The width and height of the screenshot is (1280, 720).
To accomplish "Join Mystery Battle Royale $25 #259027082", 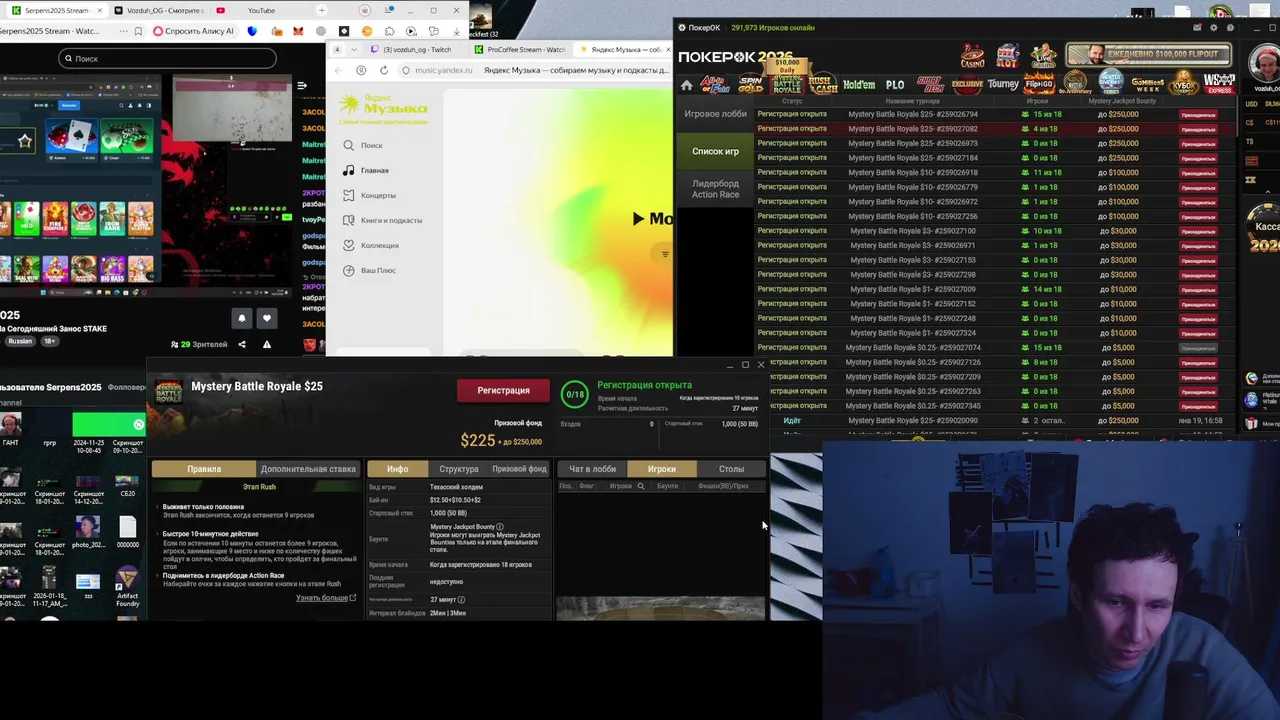I will (x=1198, y=129).
